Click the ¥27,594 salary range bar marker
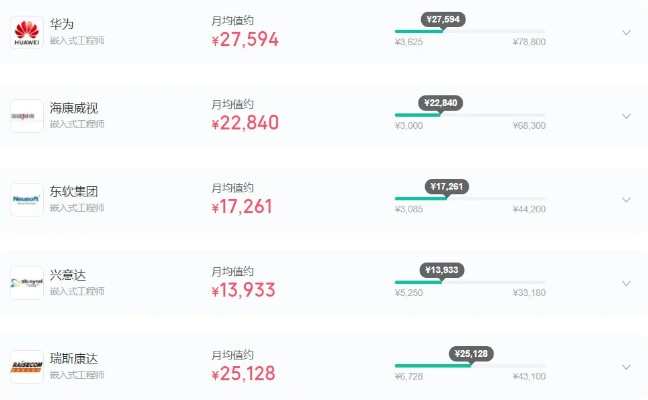Screen dimensions: 648x400 click(x=443, y=19)
